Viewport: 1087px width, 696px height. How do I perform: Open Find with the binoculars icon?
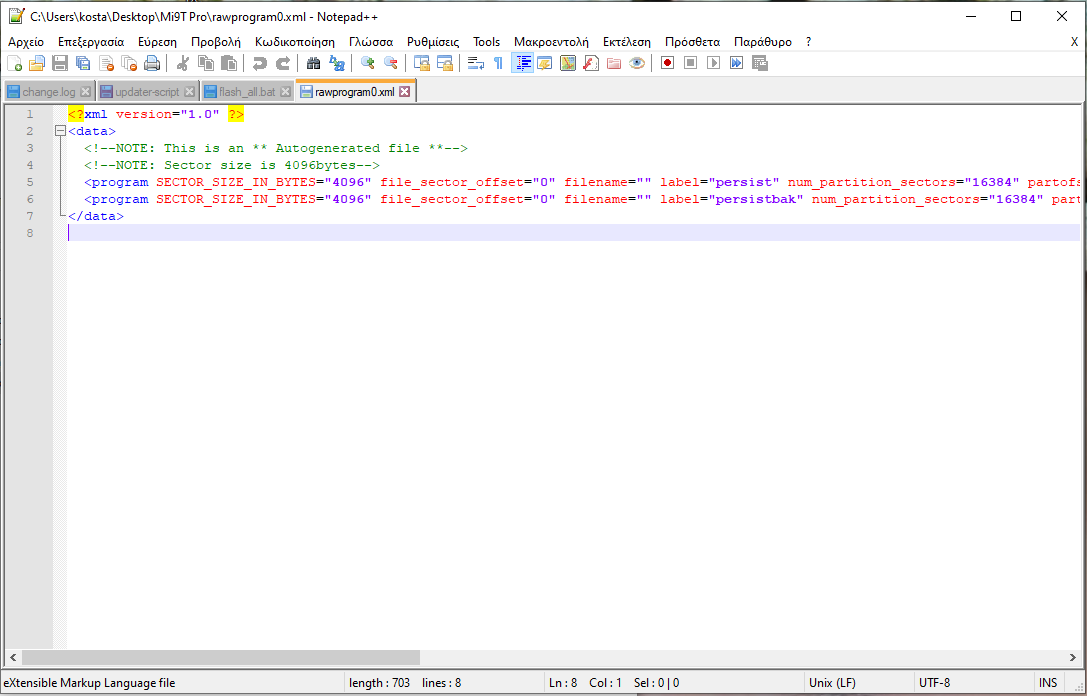[x=313, y=63]
